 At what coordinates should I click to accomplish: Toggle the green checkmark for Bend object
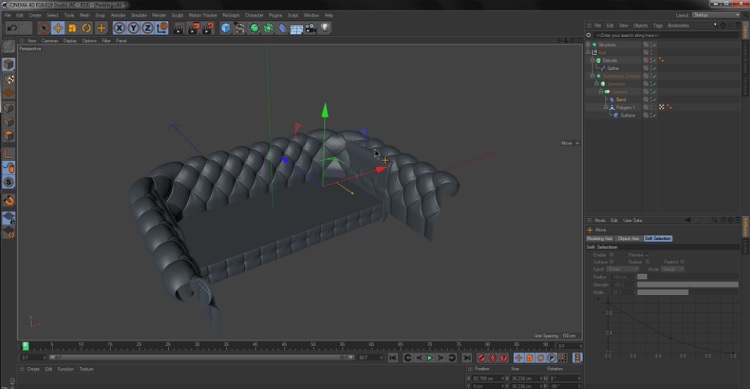click(x=654, y=100)
